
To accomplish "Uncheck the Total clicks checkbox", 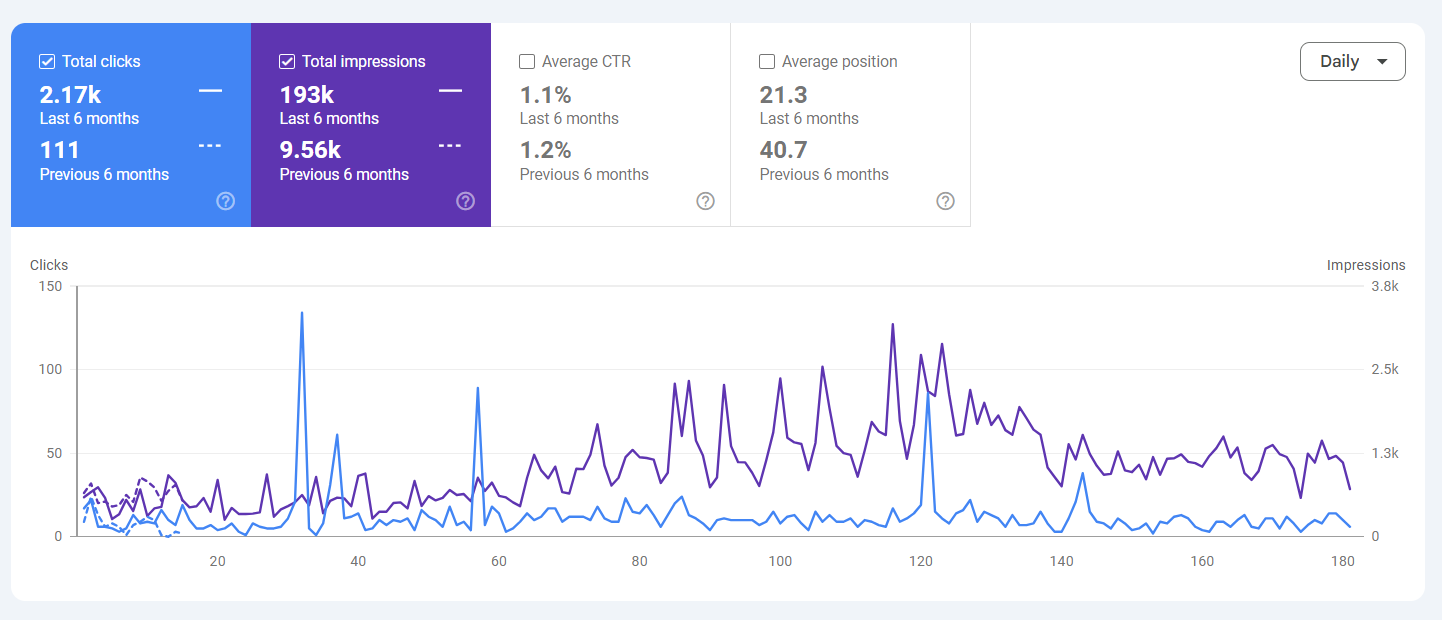I will click(x=47, y=62).
